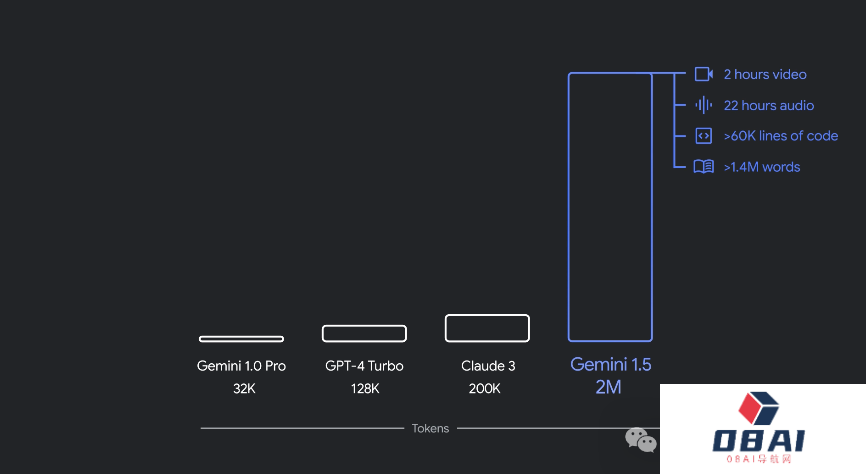
Task: Select the ">60K lines of code" label
Action: pyautogui.click(x=781, y=136)
